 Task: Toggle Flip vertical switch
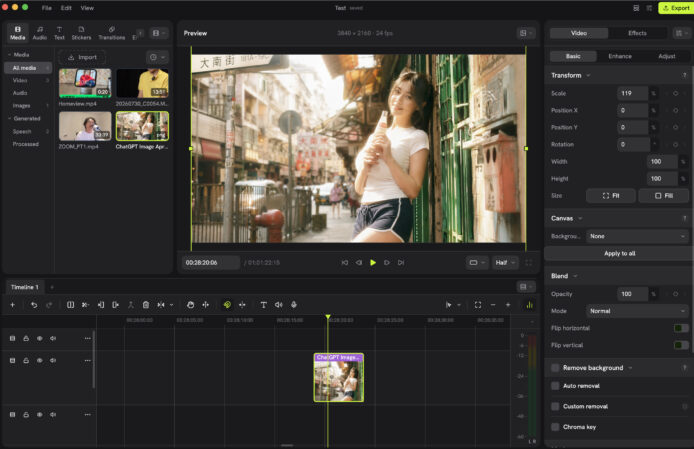(681, 345)
